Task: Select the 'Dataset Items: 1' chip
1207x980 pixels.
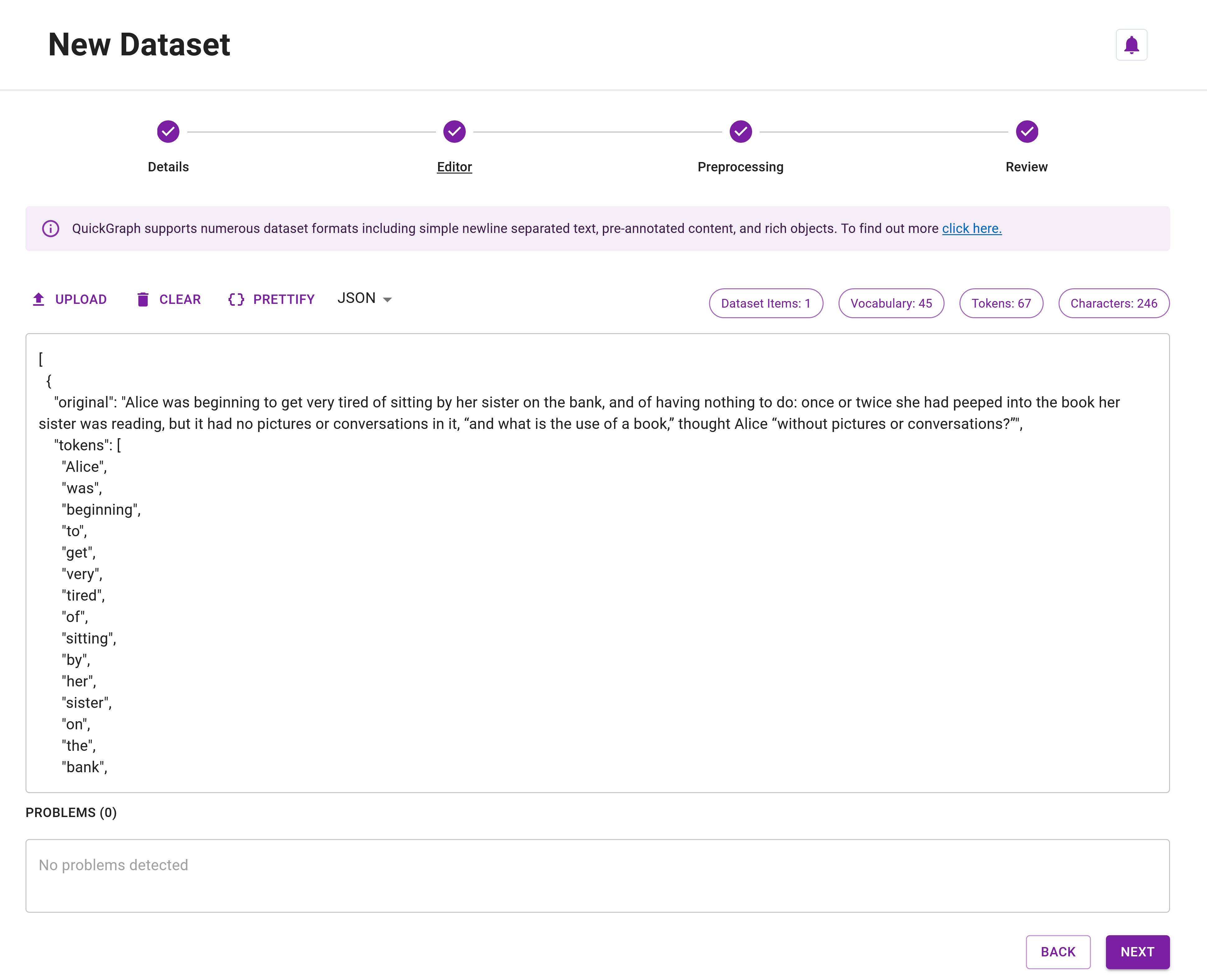Action: click(766, 303)
